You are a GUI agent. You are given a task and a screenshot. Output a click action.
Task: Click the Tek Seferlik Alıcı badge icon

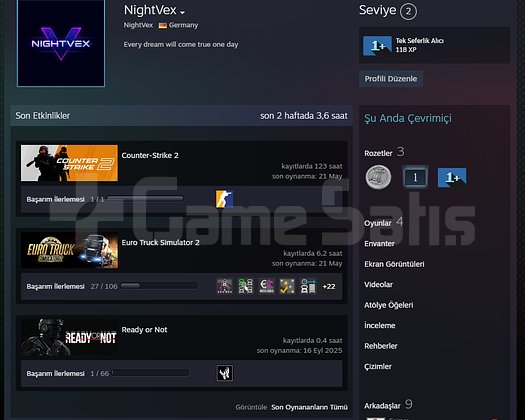coord(377,45)
